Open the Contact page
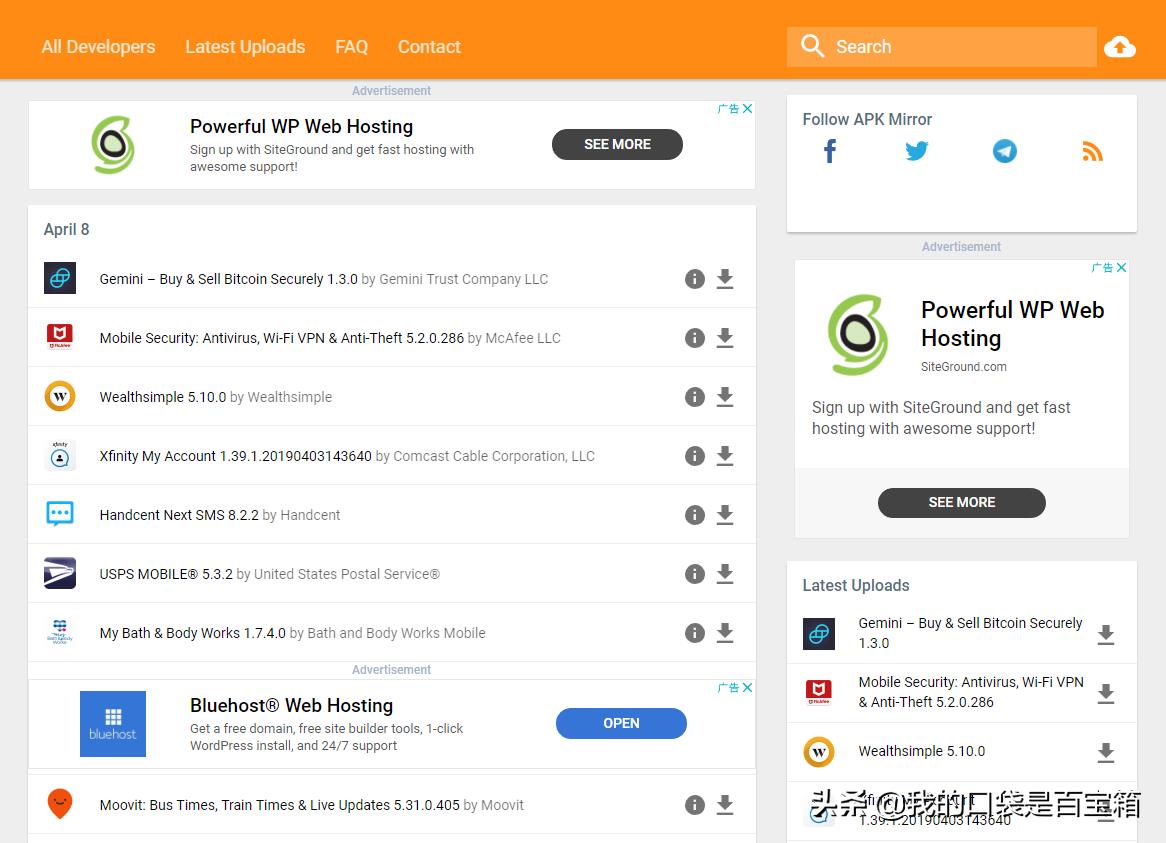1166x843 pixels. [x=429, y=47]
